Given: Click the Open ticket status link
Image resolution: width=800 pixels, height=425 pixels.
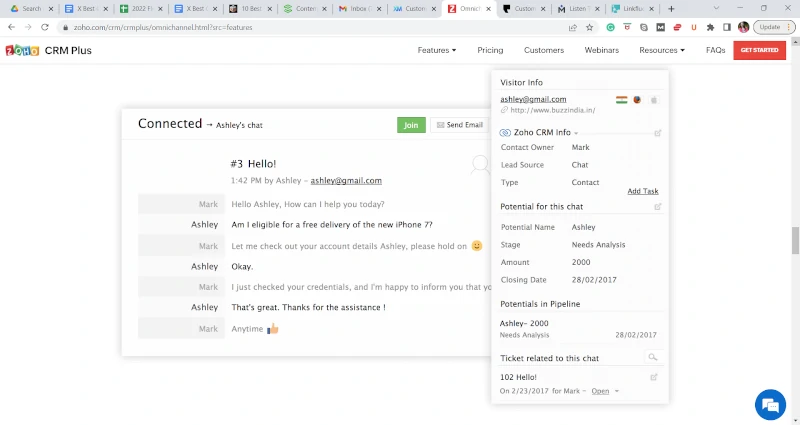Looking at the screenshot, I should (x=600, y=391).
